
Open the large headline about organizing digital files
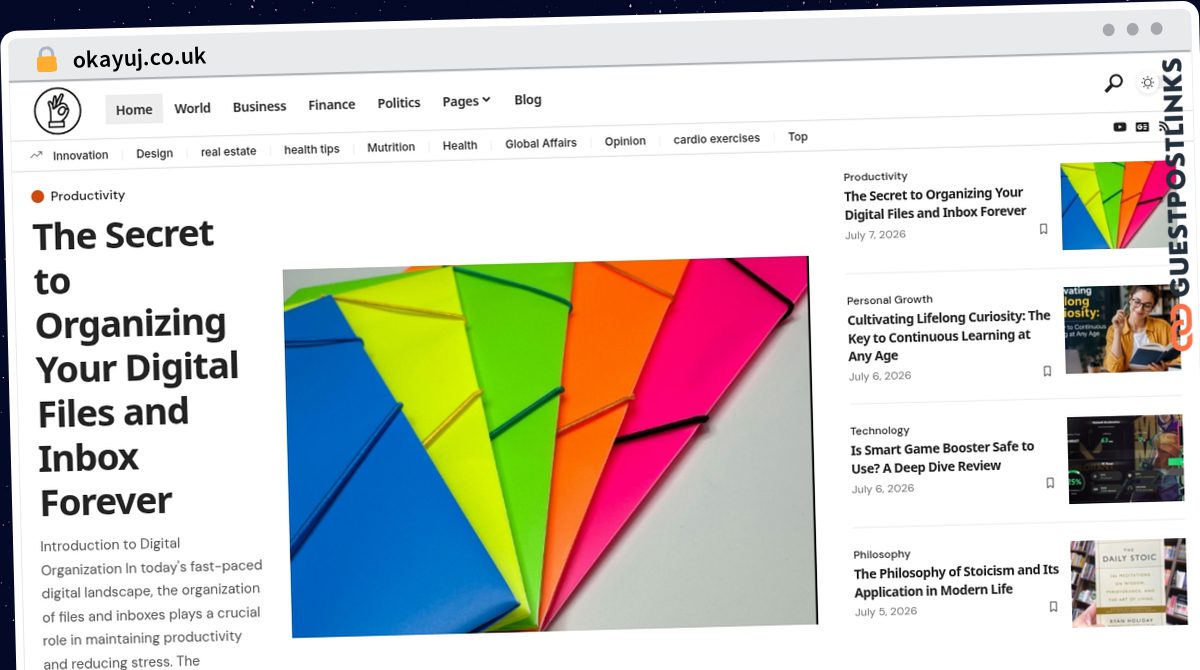(x=137, y=368)
